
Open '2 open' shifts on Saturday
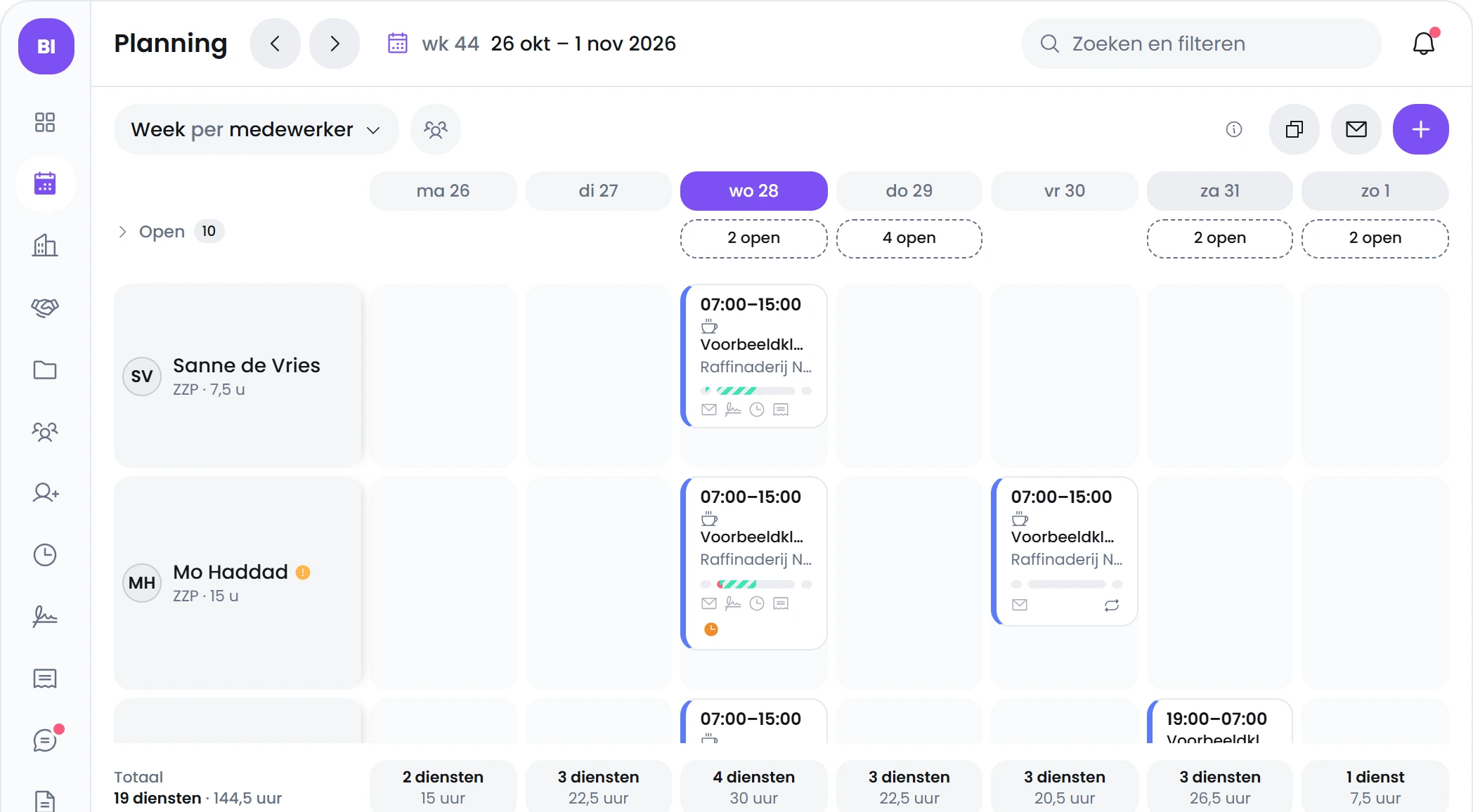[1220, 238]
